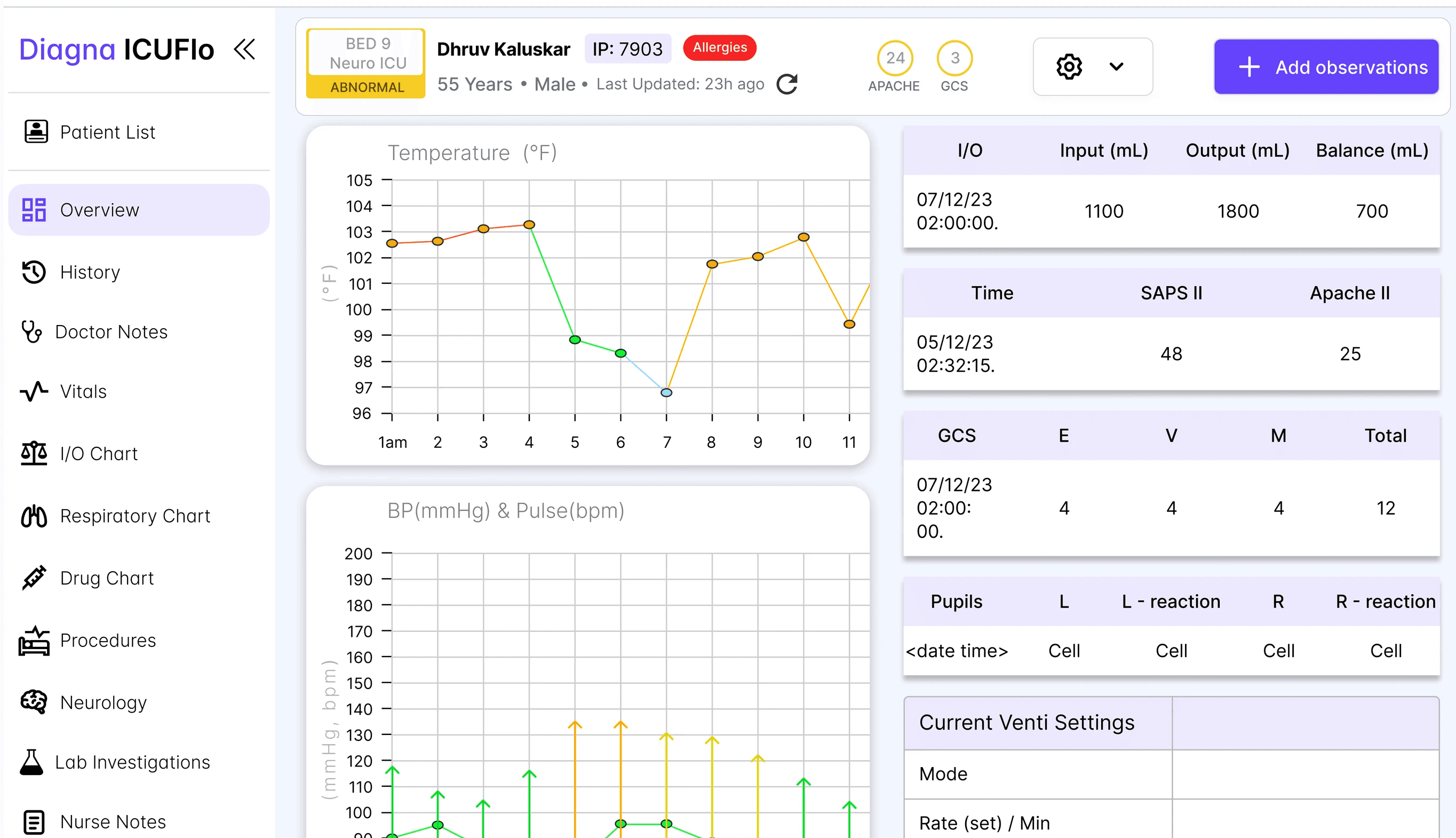
Task: Click the plus icon in Add observations
Action: (x=1249, y=67)
